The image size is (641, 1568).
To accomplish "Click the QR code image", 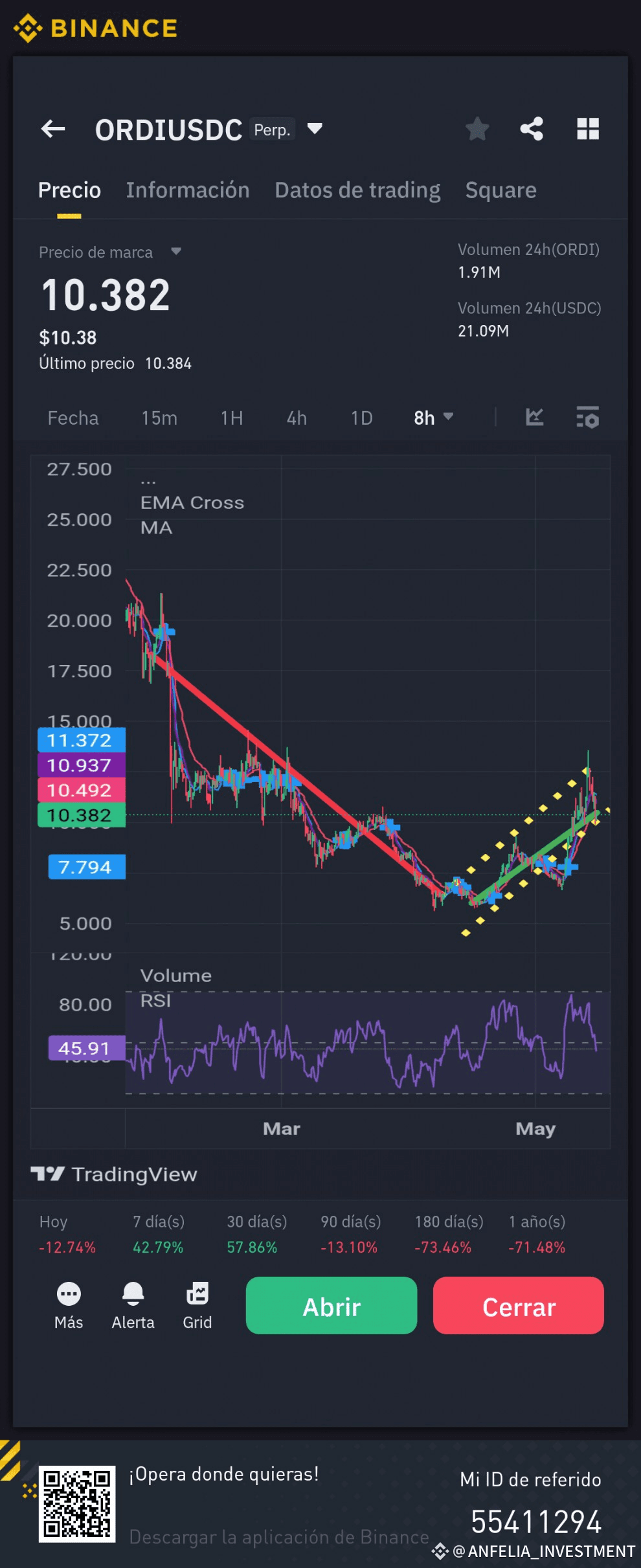I will tap(77, 1504).
